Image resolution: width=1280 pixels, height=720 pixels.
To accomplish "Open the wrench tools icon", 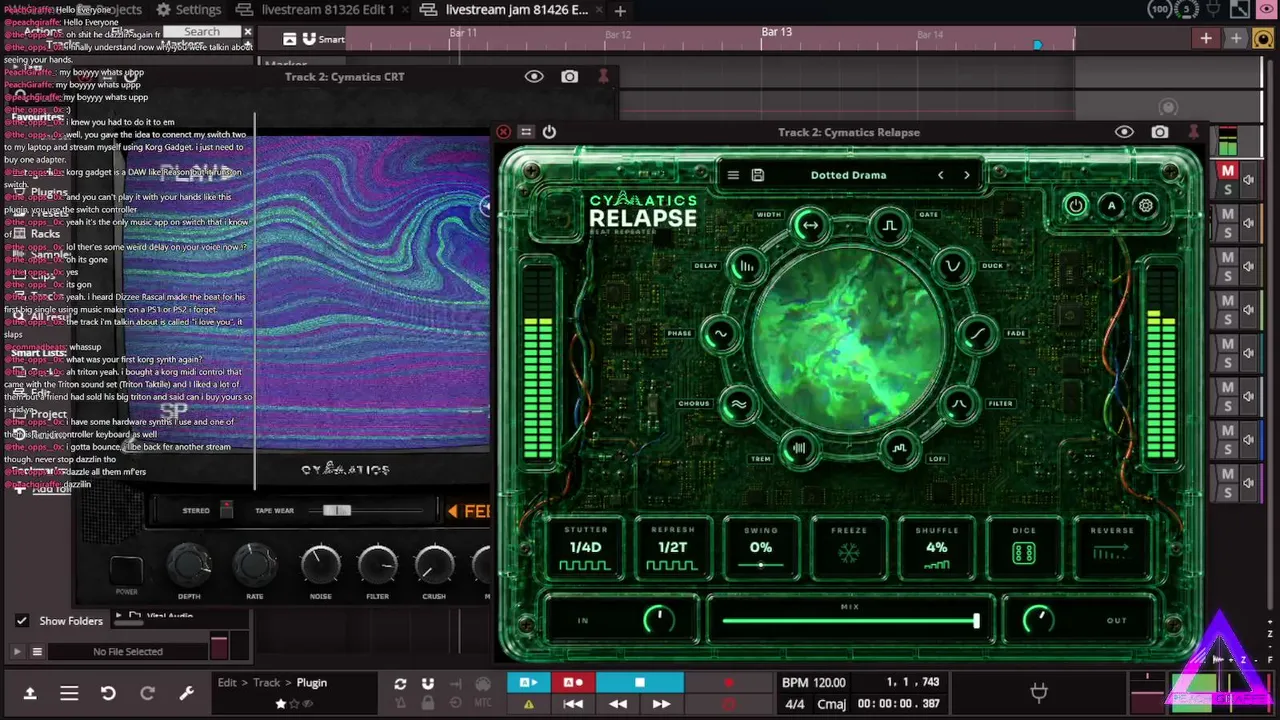I will pyautogui.click(x=186, y=693).
